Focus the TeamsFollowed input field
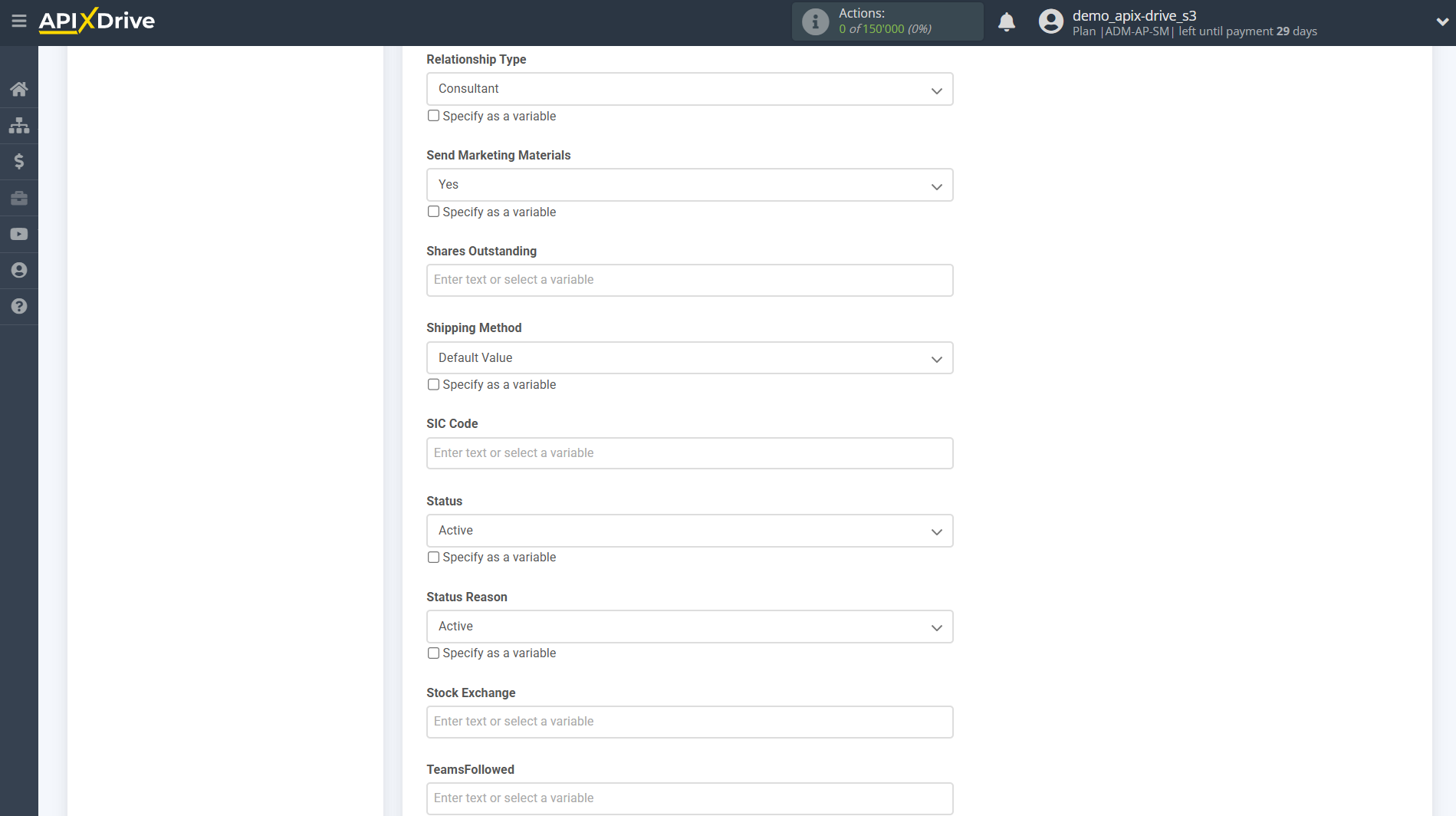The width and height of the screenshot is (1456, 816). coord(689,798)
